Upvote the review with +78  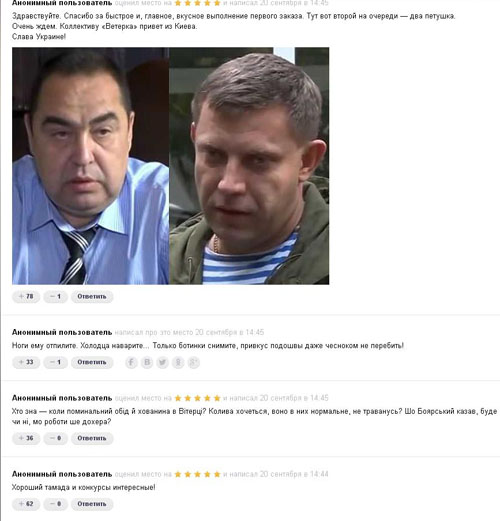26,296
